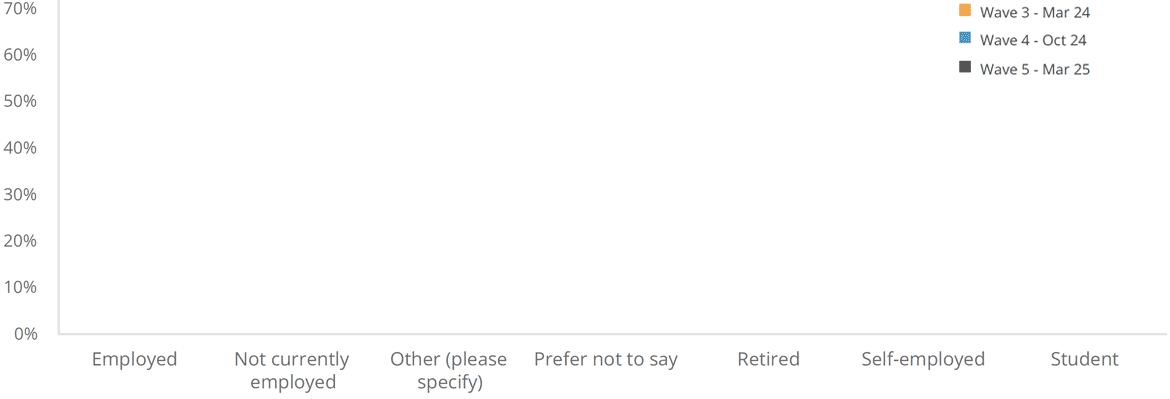Click the 0% y-axis tick label
Screen dimensions: 1170x399
pos(25,333)
